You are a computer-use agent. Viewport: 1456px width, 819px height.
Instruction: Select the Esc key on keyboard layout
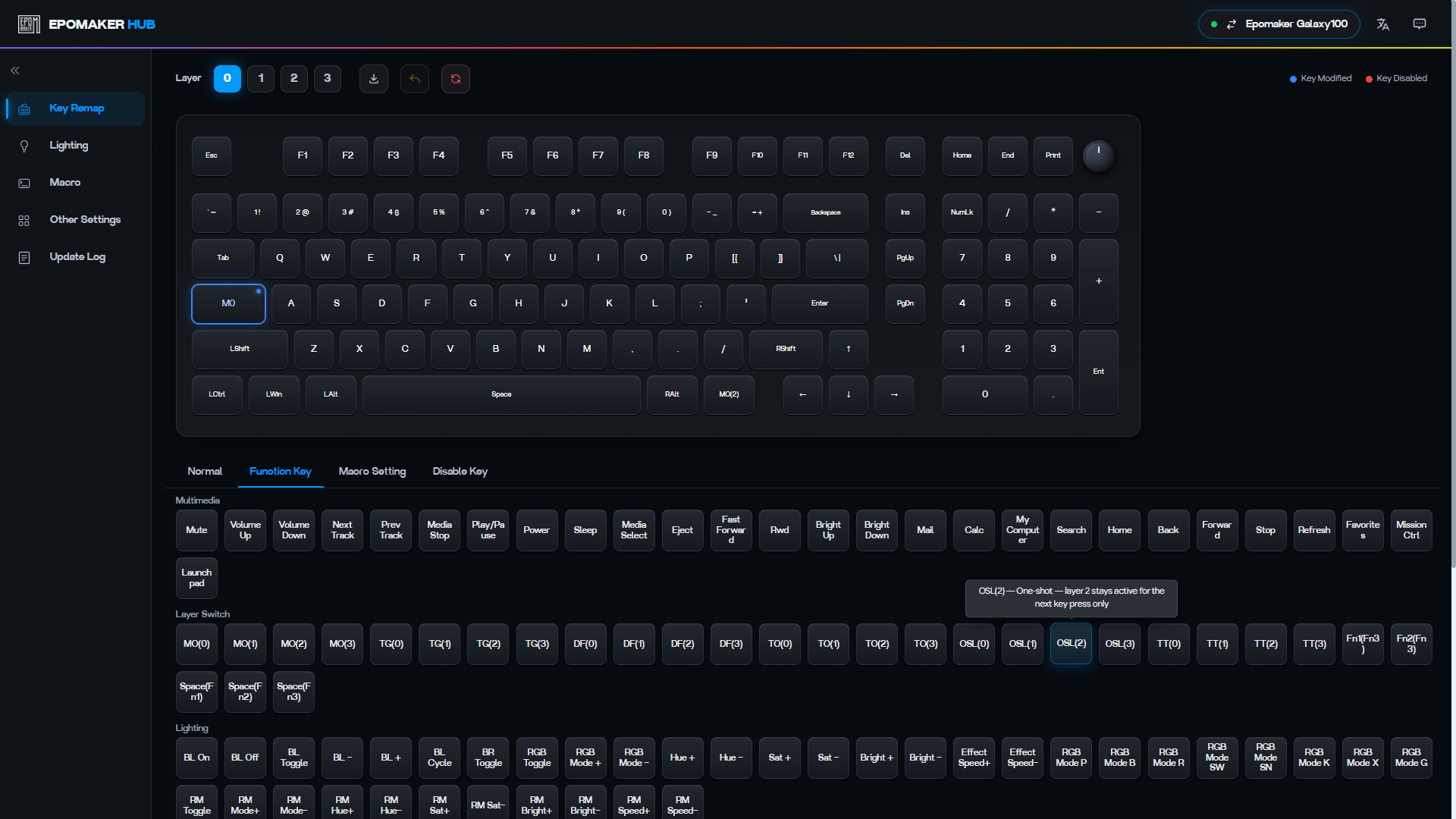point(212,156)
